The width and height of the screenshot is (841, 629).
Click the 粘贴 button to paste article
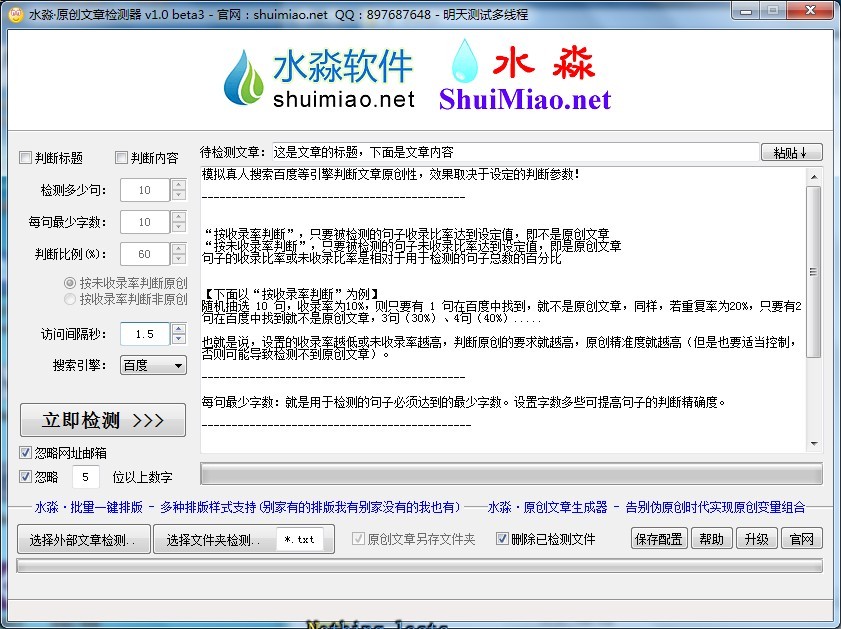pos(791,152)
